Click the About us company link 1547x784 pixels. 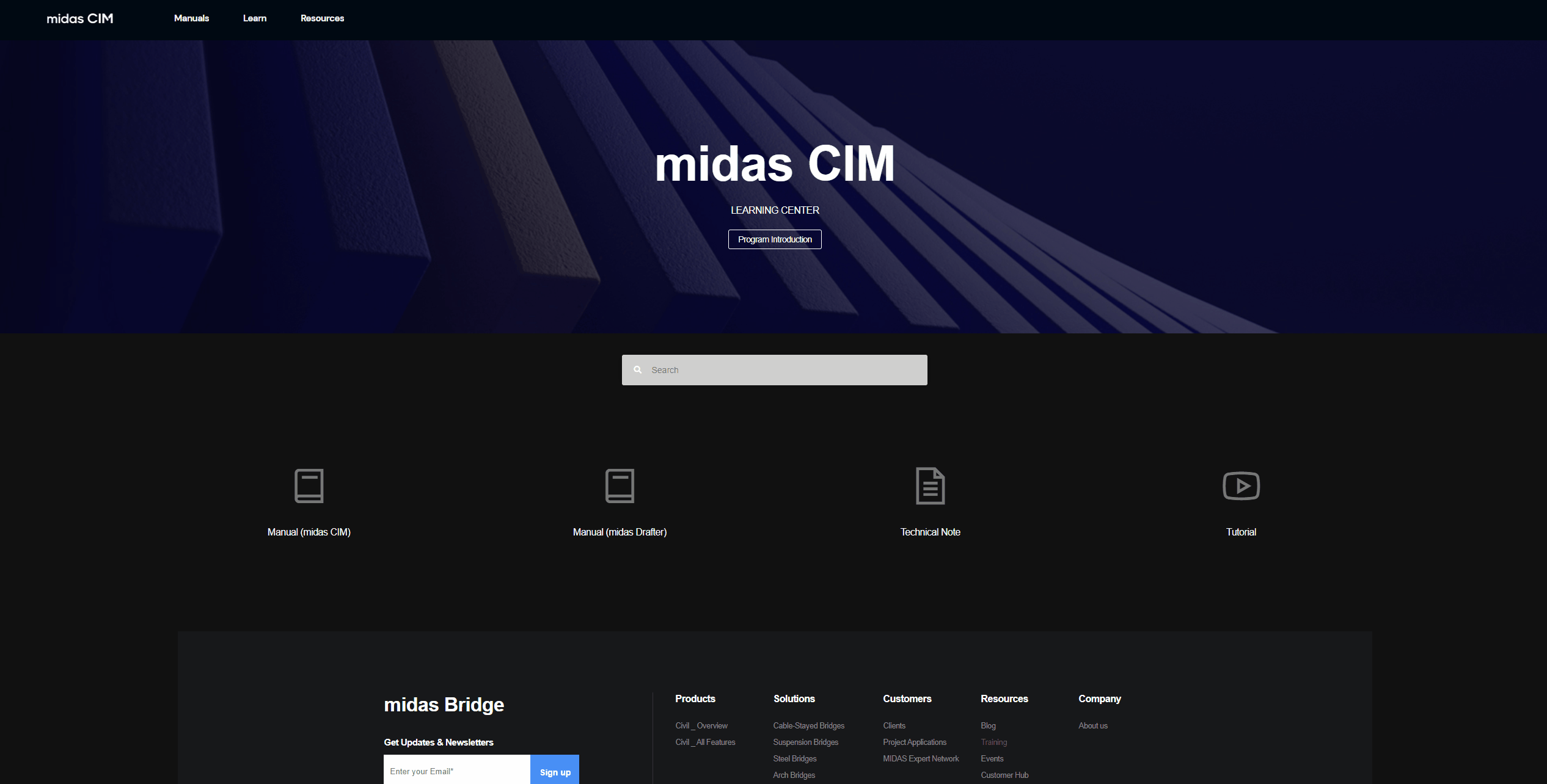(1092, 725)
